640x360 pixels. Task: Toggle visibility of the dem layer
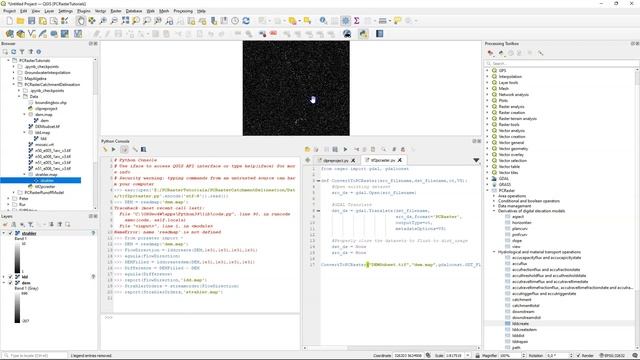click(11, 283)
